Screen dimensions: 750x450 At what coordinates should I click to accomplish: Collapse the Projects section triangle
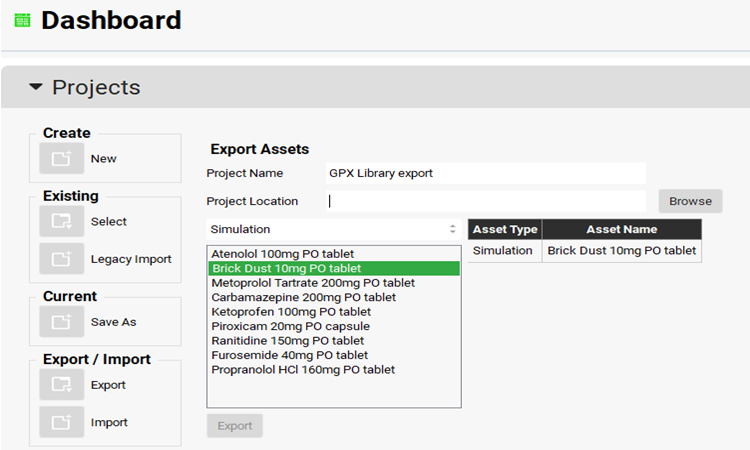36,88
